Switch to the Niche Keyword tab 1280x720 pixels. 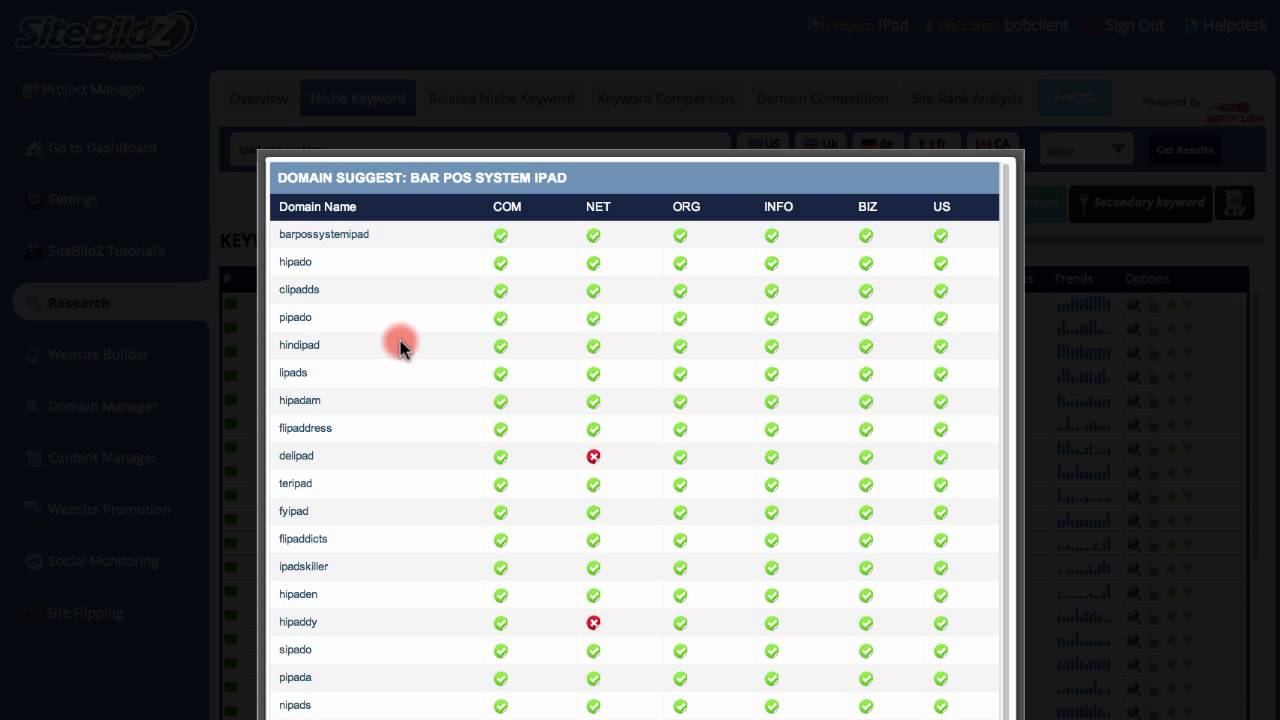point(358,98)
